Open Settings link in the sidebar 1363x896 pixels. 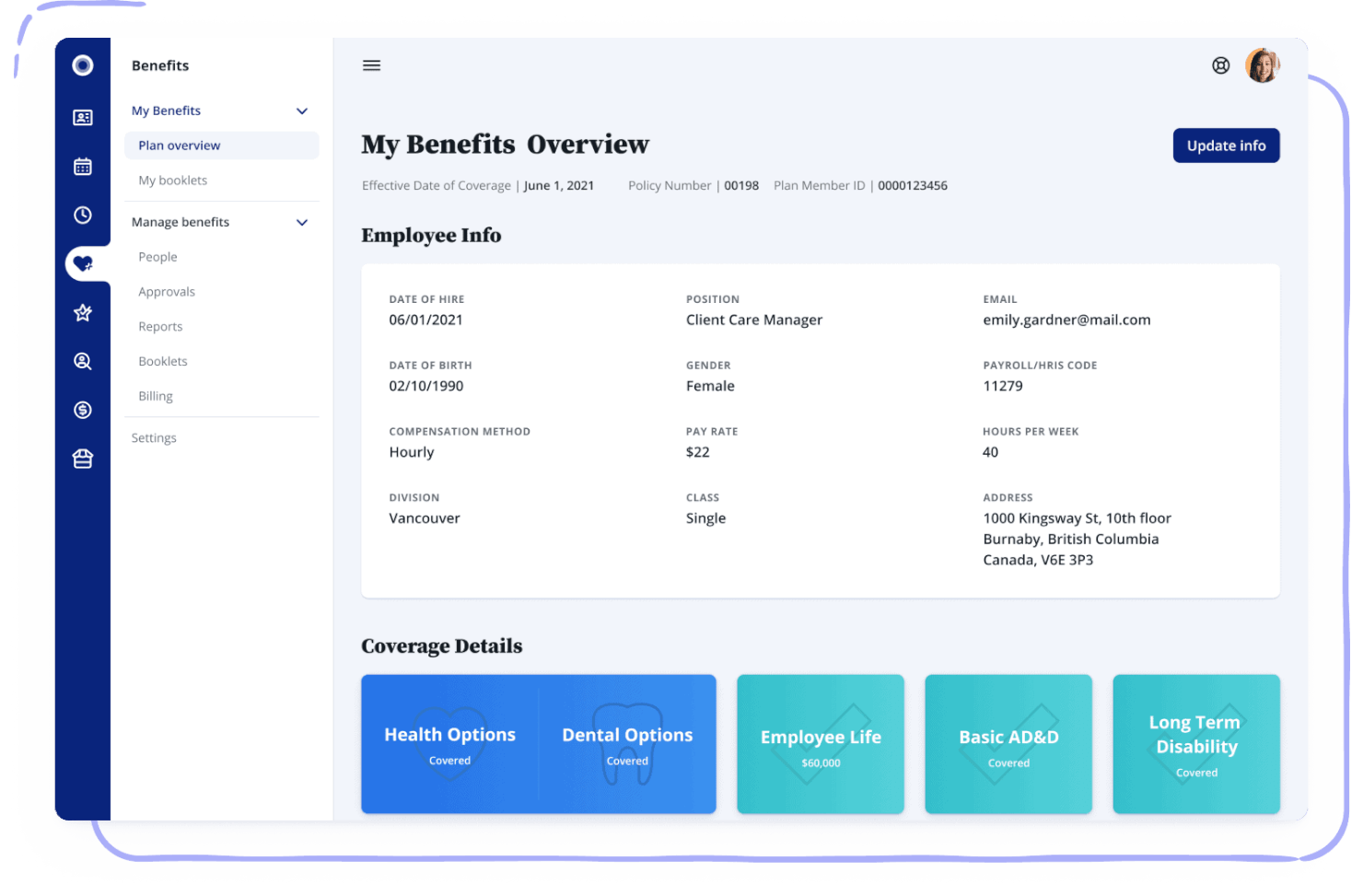pos(154,438)
